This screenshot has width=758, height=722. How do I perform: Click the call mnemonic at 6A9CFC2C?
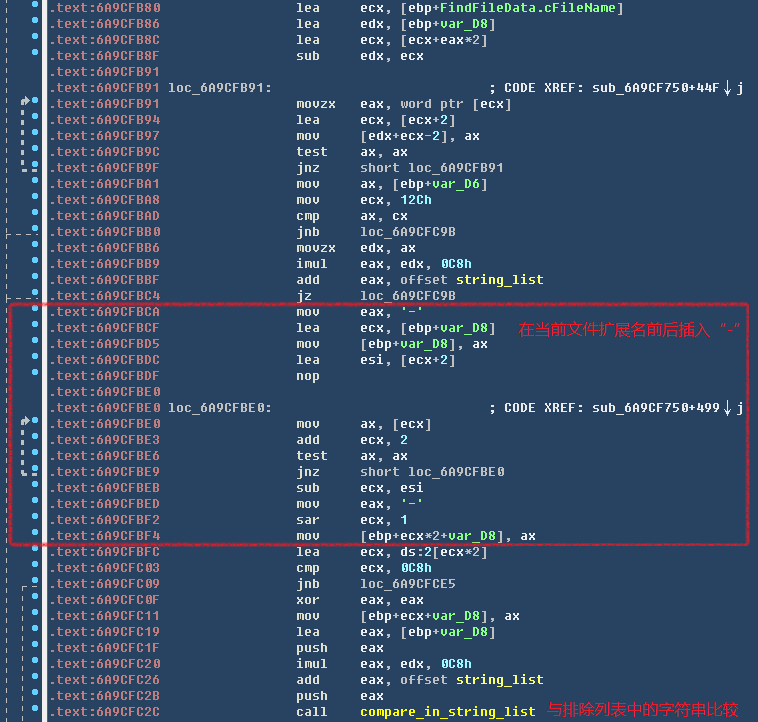pyautogui.click(x=312, y=711)
